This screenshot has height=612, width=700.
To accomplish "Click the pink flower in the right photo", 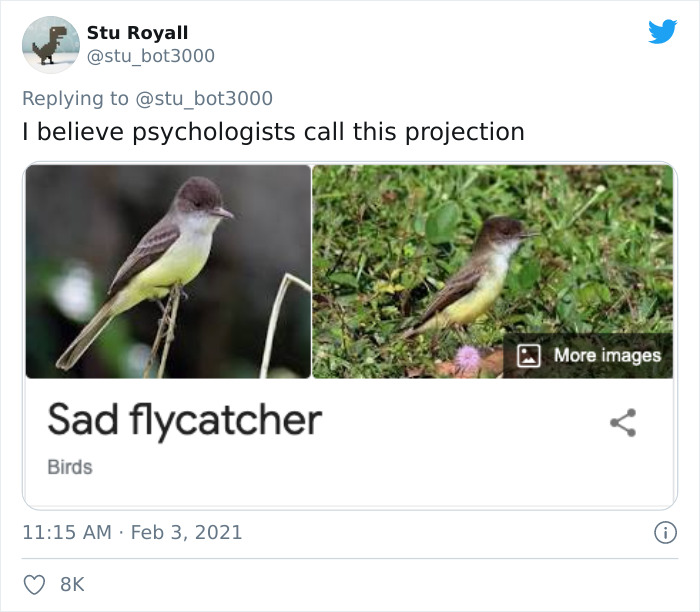I will (x=467, y=359).
